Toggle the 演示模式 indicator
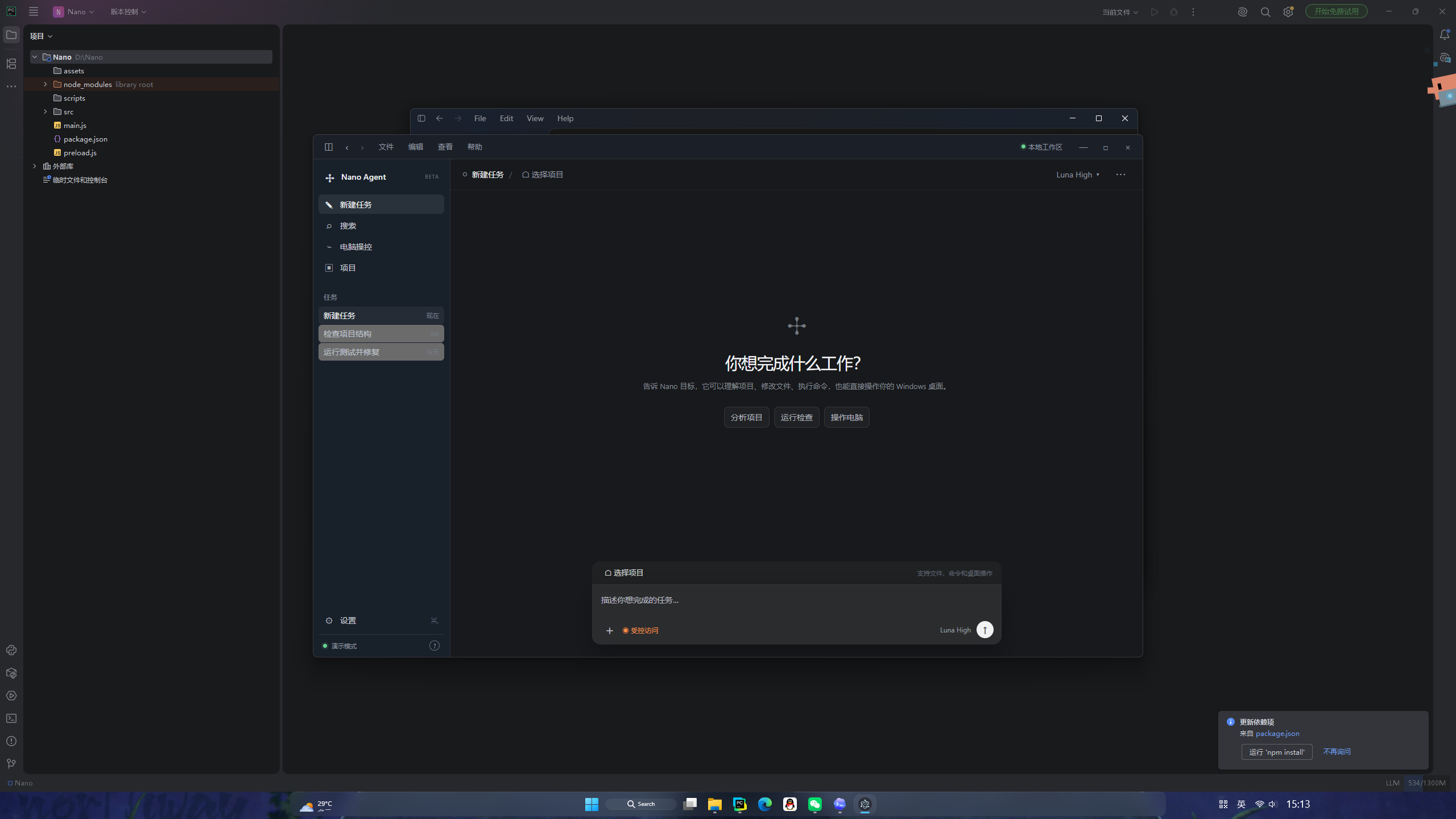Screen dimensions: 1456x819 340,646
